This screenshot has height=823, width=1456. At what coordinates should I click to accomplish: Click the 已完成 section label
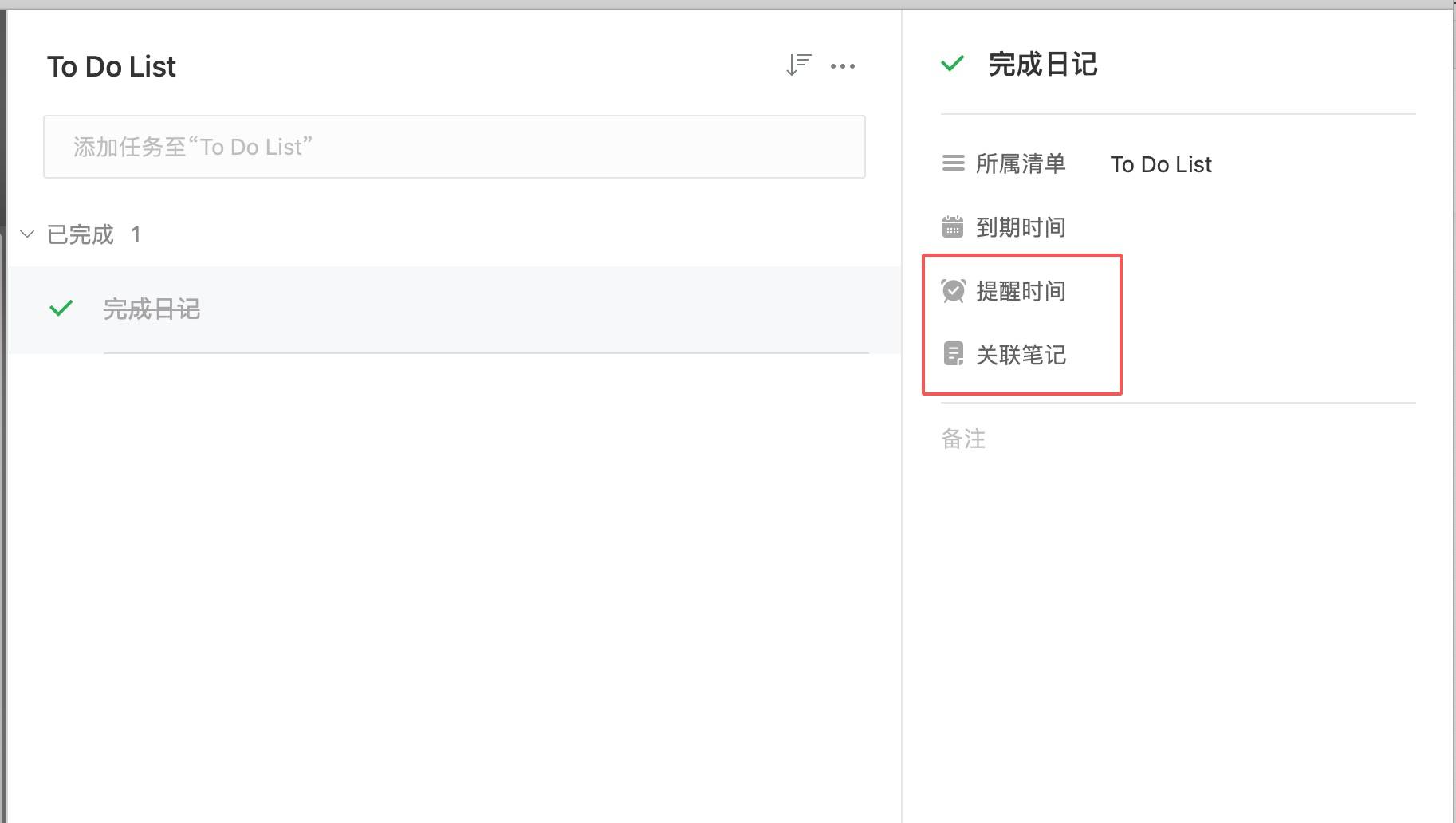pos(81,234)
